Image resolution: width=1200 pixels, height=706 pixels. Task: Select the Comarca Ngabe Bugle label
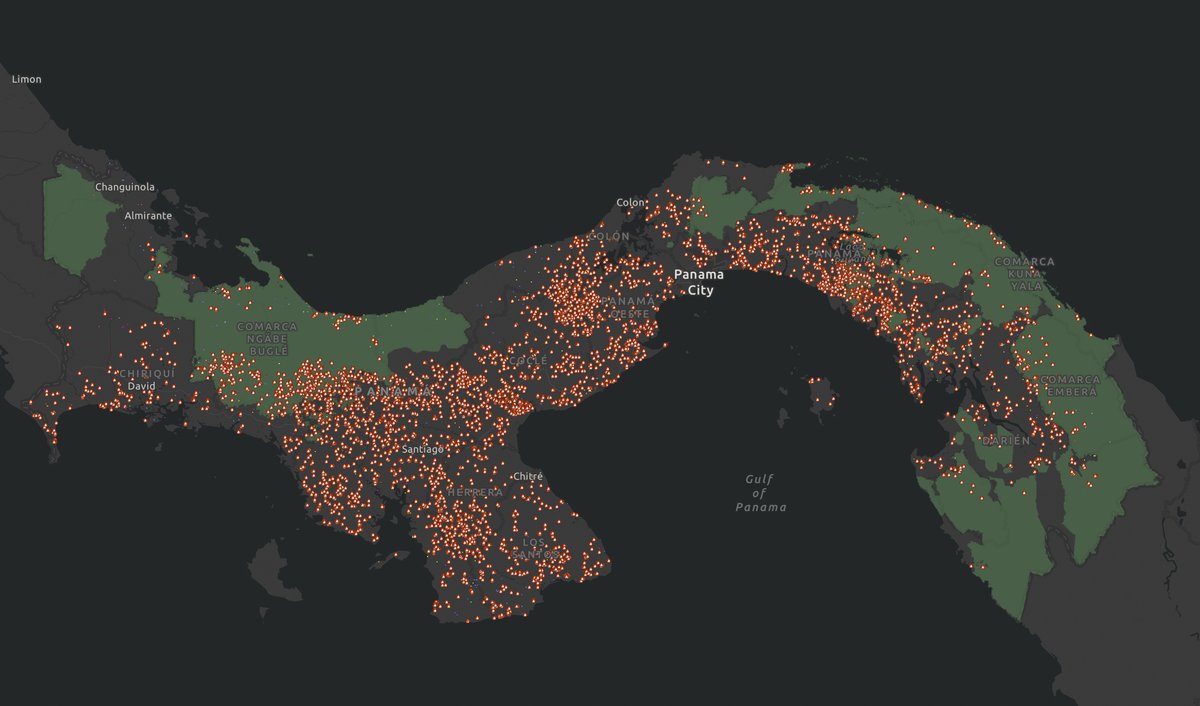267,340
